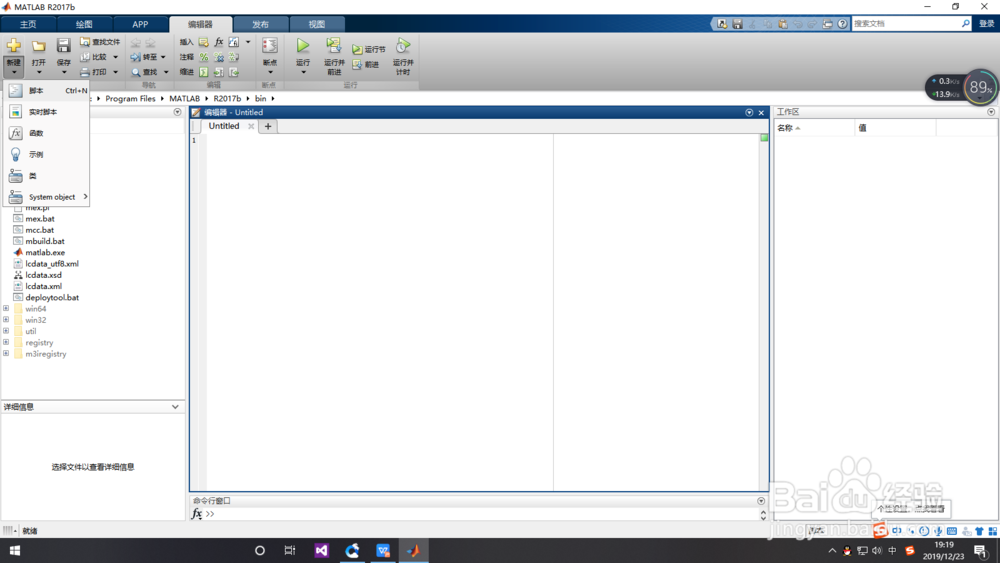
Task: Run script with green 运行 arrow
Action: pos(303,46)
